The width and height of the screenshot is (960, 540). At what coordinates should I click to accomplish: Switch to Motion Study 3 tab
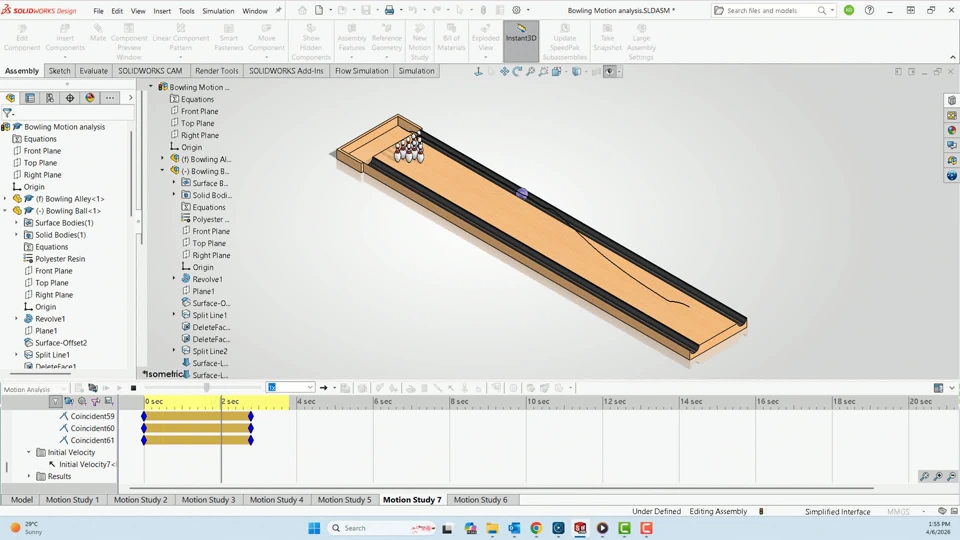tap(208, 500)
